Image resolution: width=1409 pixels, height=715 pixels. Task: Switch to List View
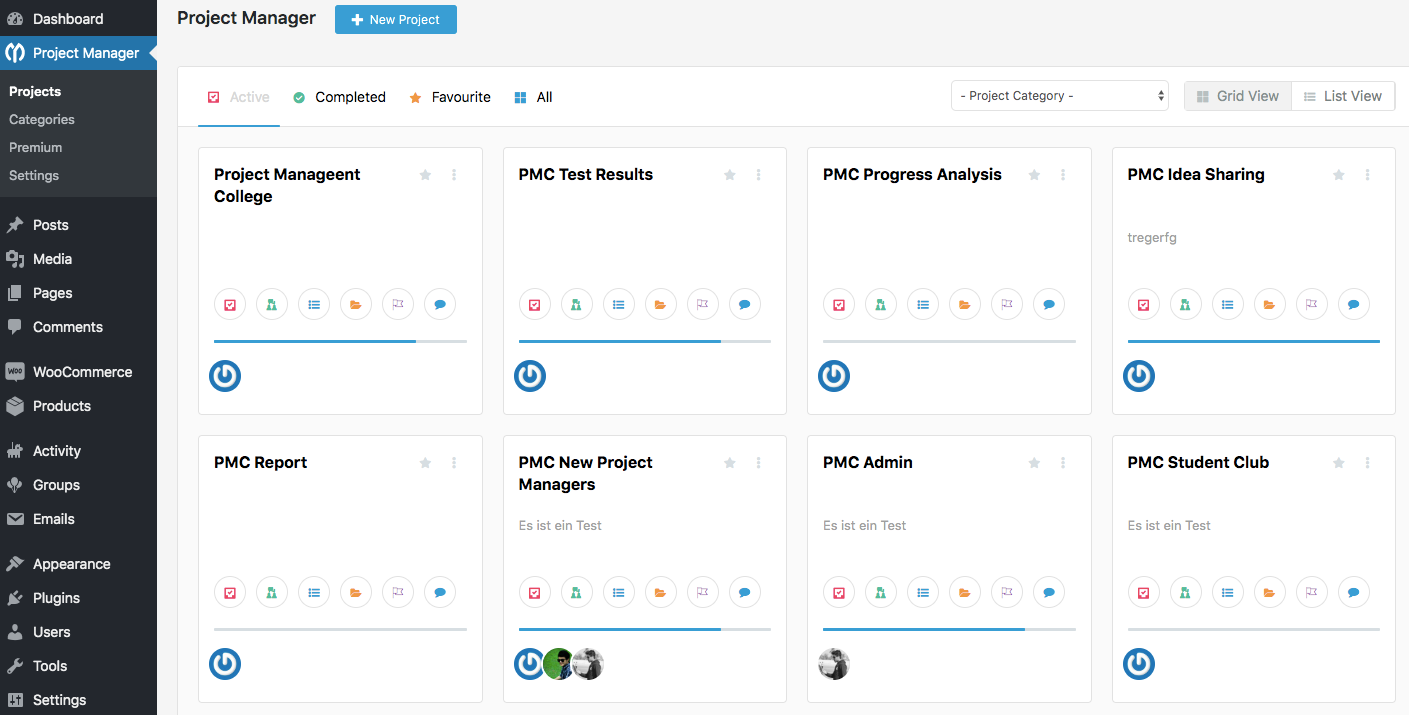click(1343, 96)
